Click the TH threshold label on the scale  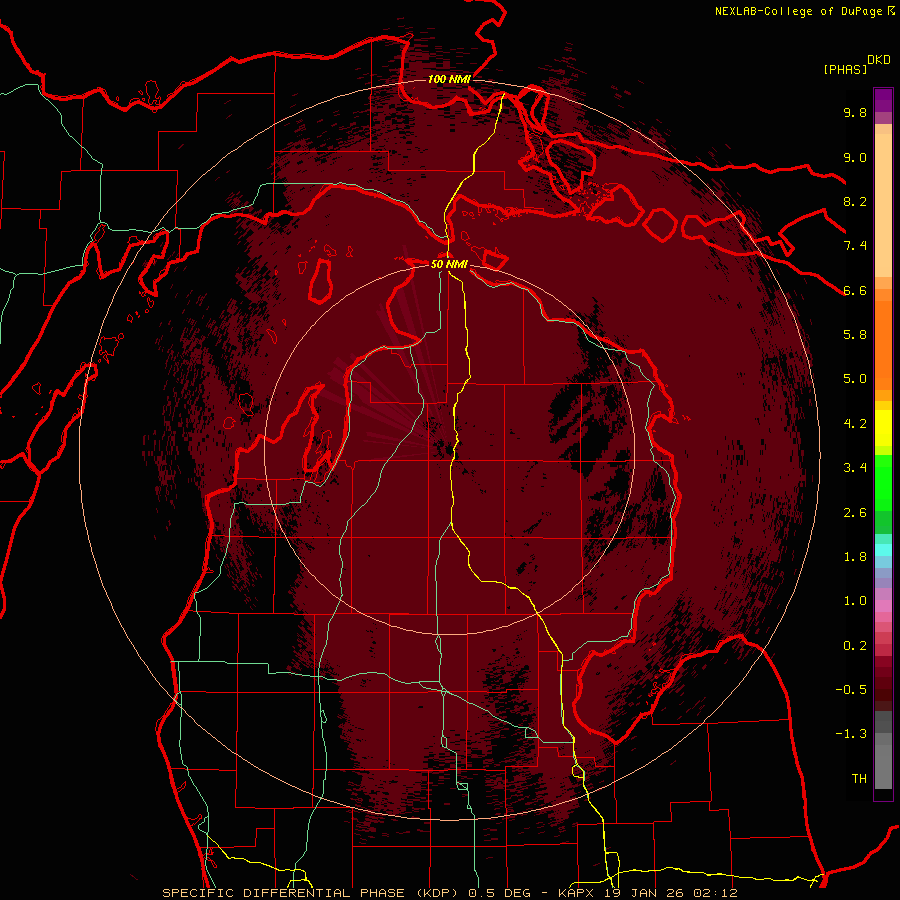tap(859, 779)
